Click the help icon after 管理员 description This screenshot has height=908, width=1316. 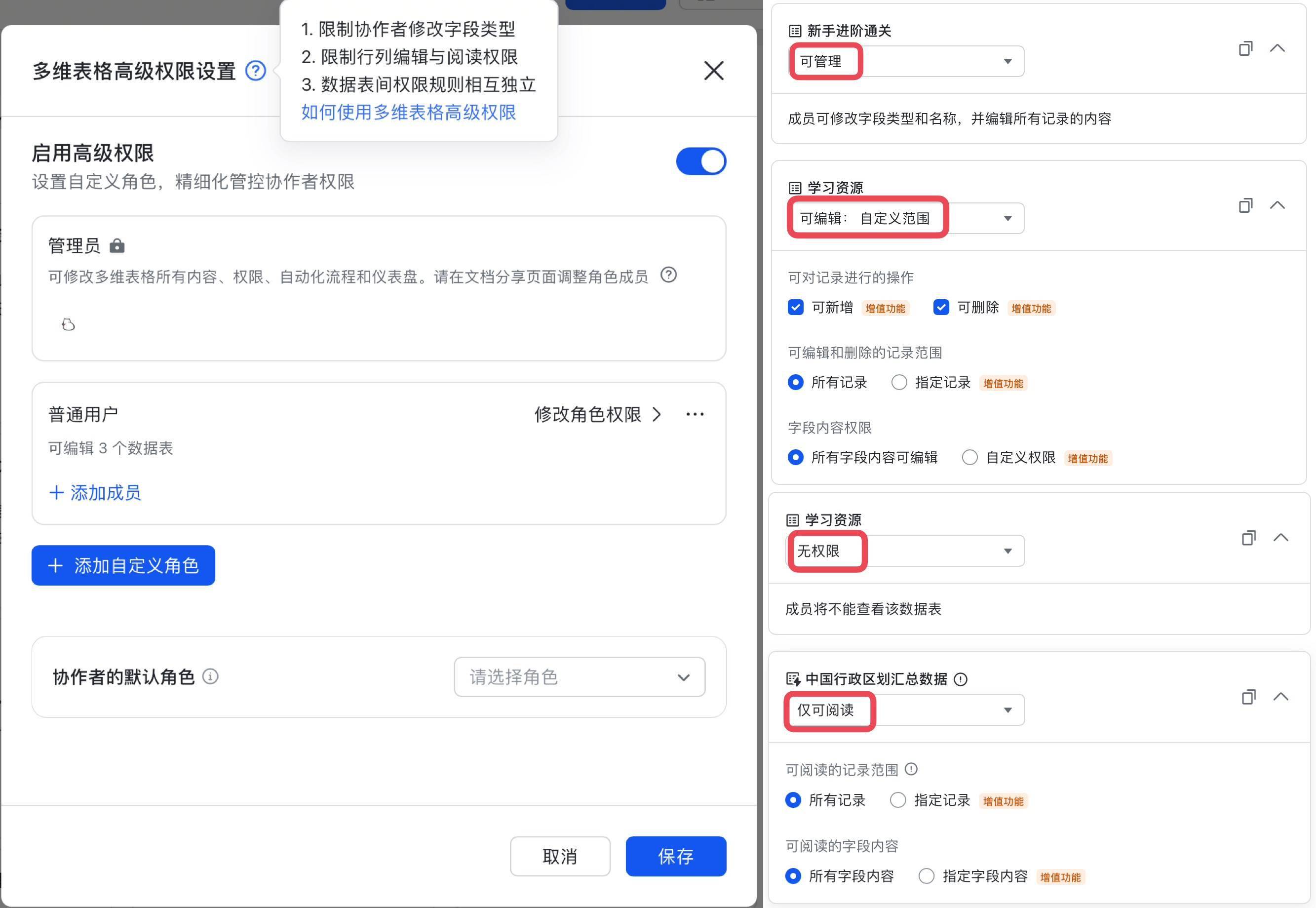click(668, 276)
